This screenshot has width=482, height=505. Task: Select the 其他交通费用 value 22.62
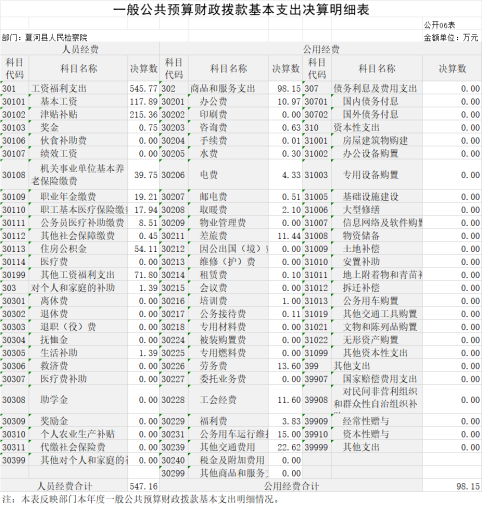point(286,447)
